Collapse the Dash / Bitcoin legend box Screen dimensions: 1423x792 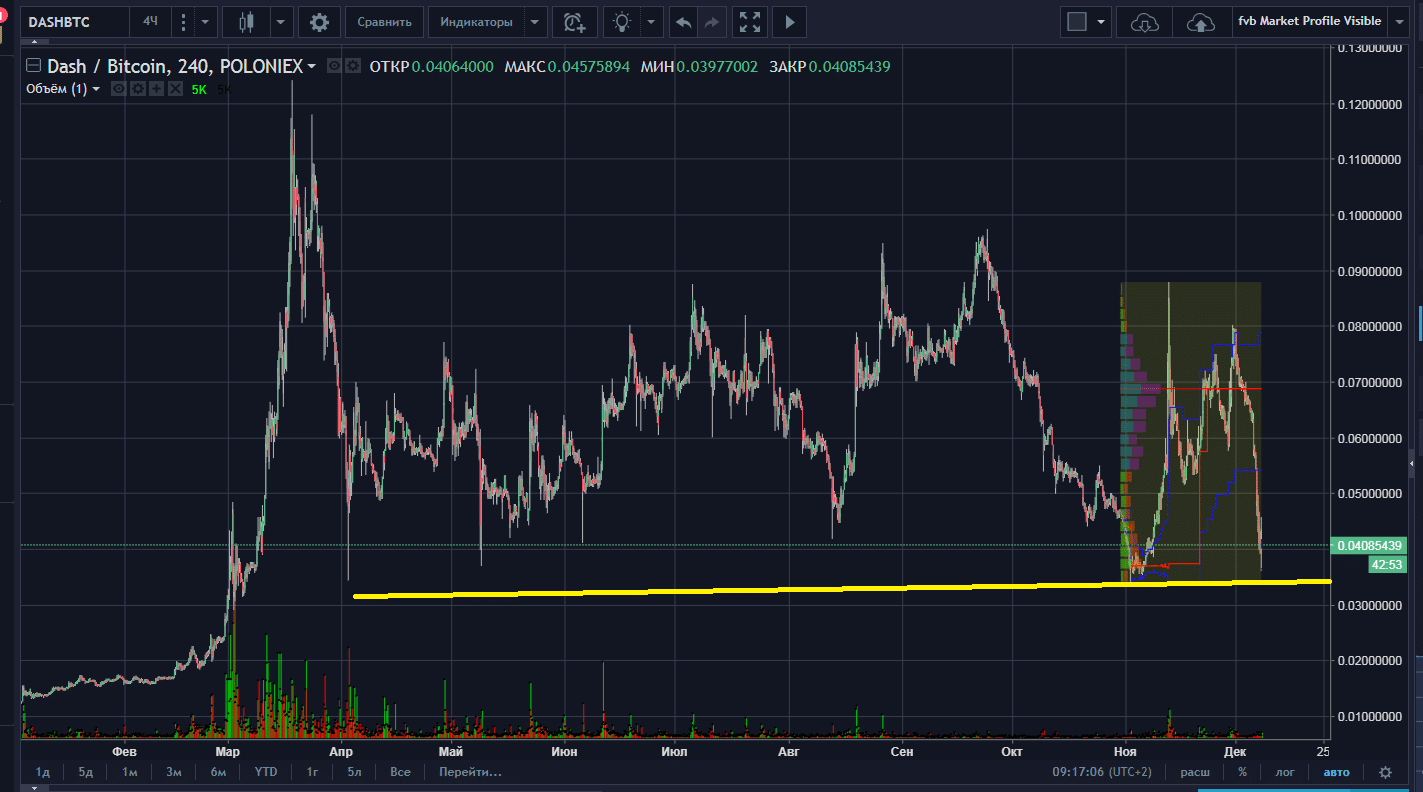[33, 66]
